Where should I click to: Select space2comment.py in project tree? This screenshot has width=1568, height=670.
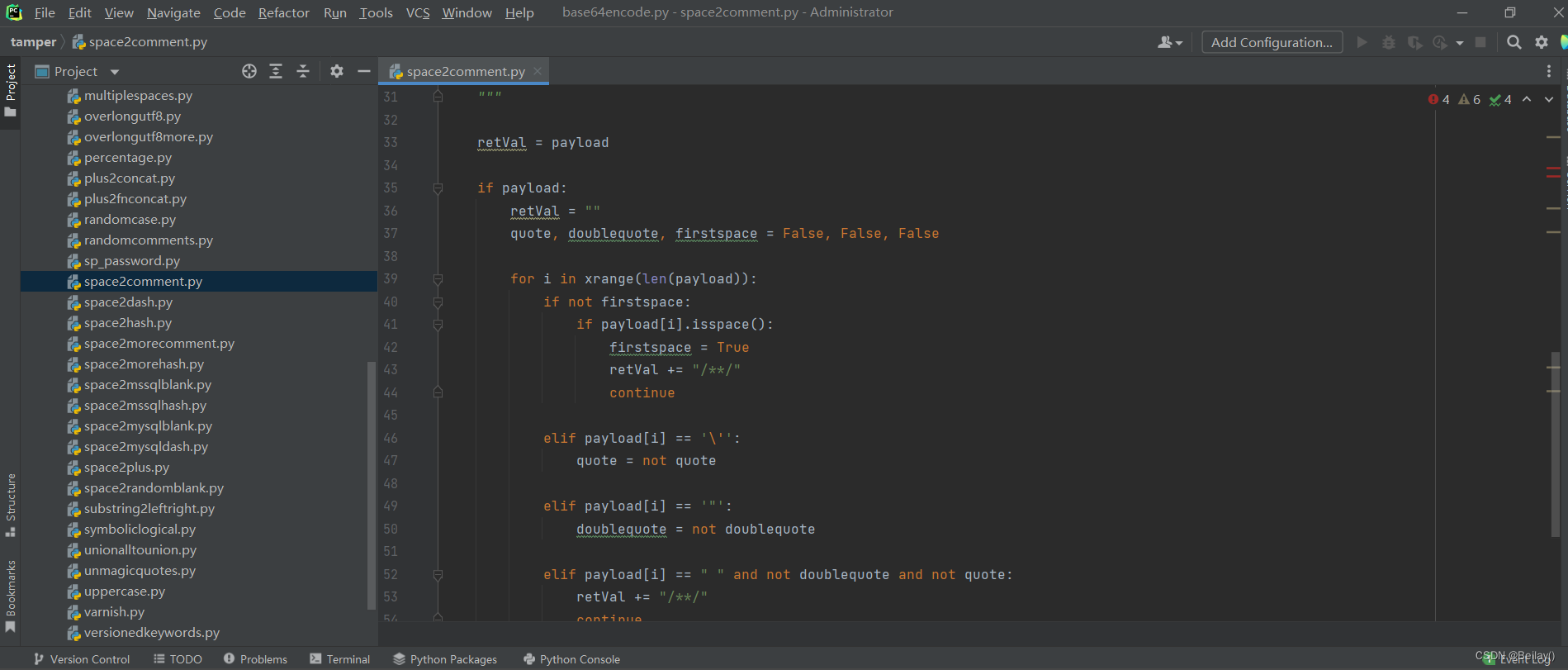(198, 282)
